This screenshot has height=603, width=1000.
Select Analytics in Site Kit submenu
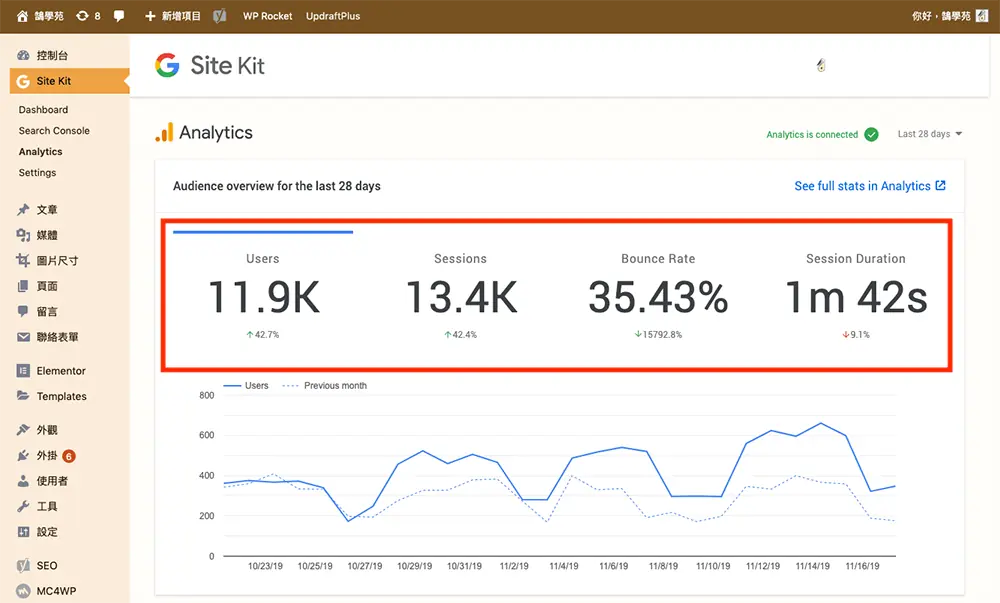tap(40, 152)
